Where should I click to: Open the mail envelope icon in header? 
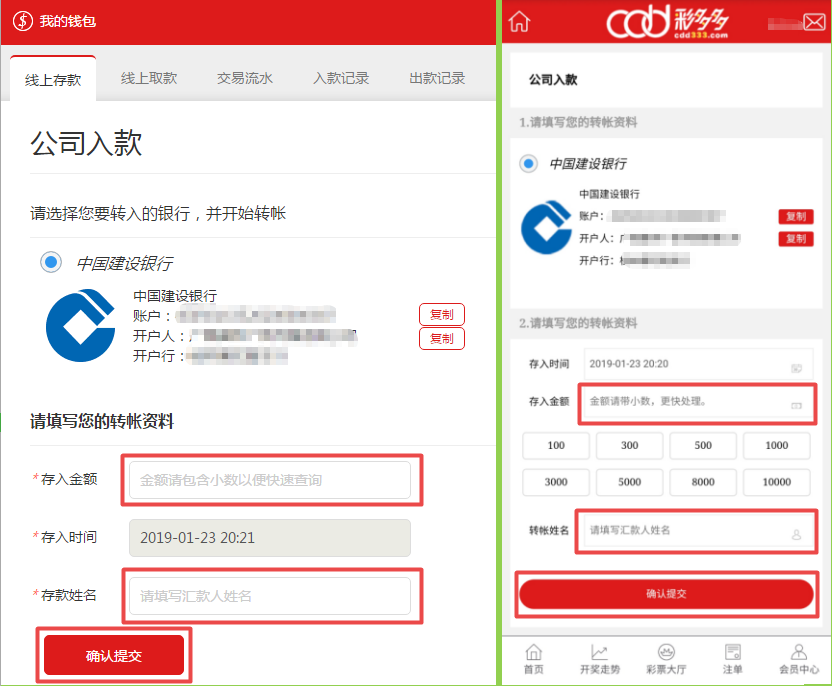(814, 22)
